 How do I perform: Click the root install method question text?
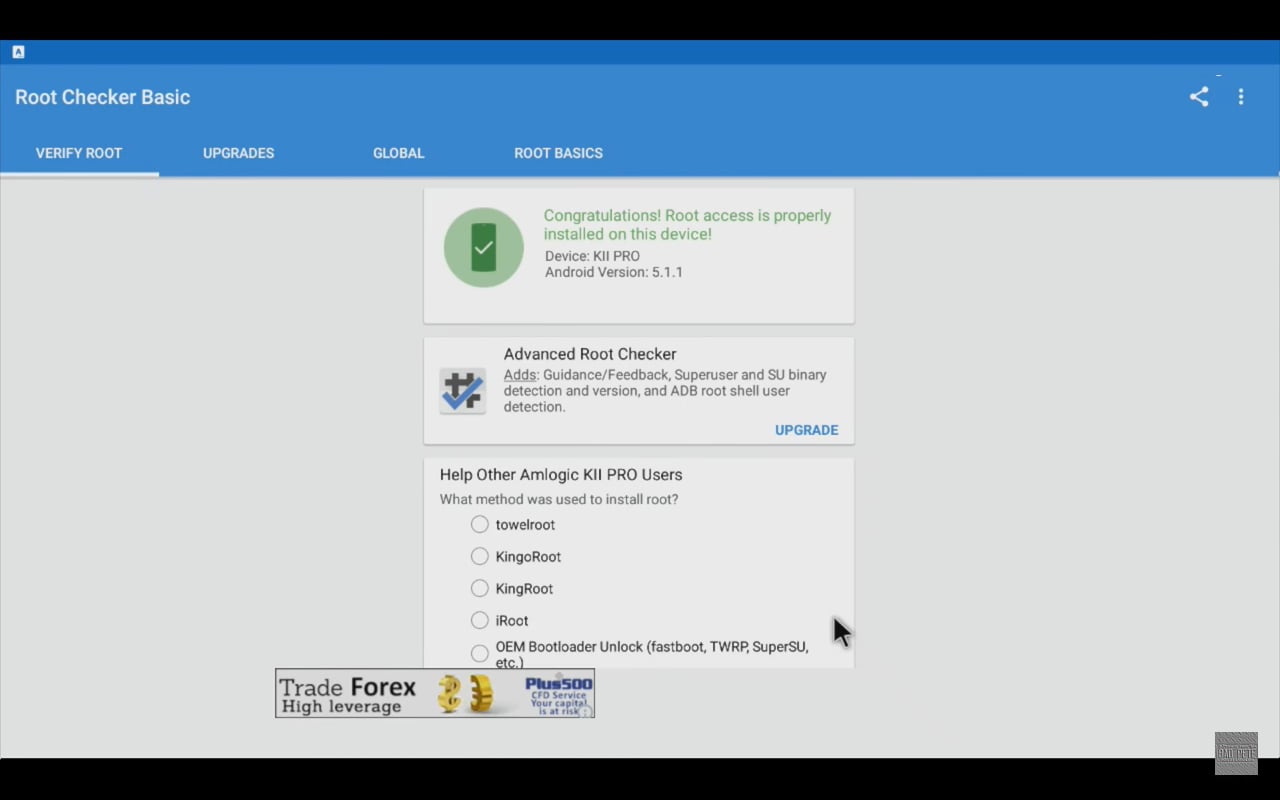[559, 499]
